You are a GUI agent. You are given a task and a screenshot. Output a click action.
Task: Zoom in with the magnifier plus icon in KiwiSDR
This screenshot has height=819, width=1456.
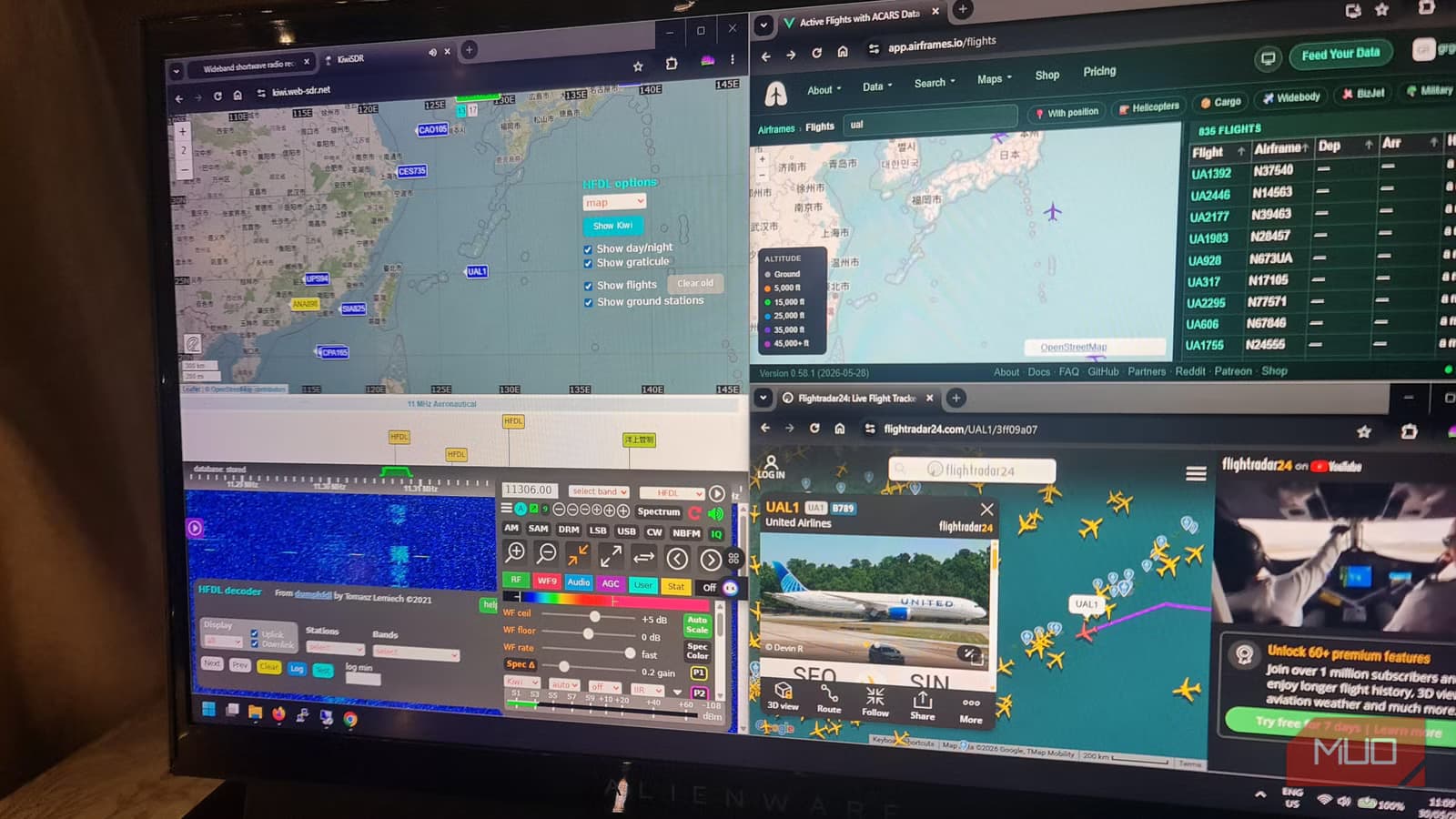click(x=515, y=551)
